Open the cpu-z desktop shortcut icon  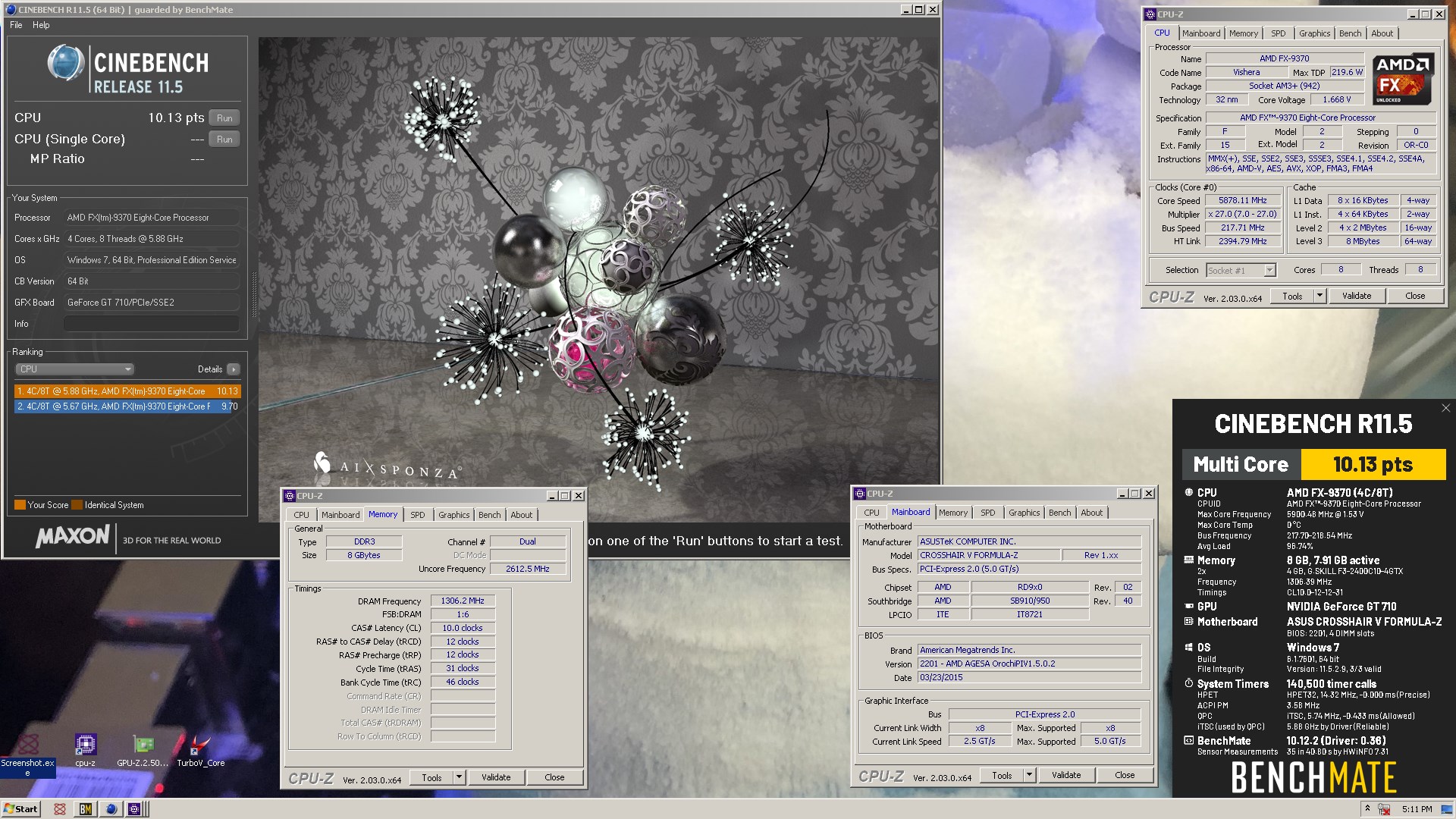point(85,751)
